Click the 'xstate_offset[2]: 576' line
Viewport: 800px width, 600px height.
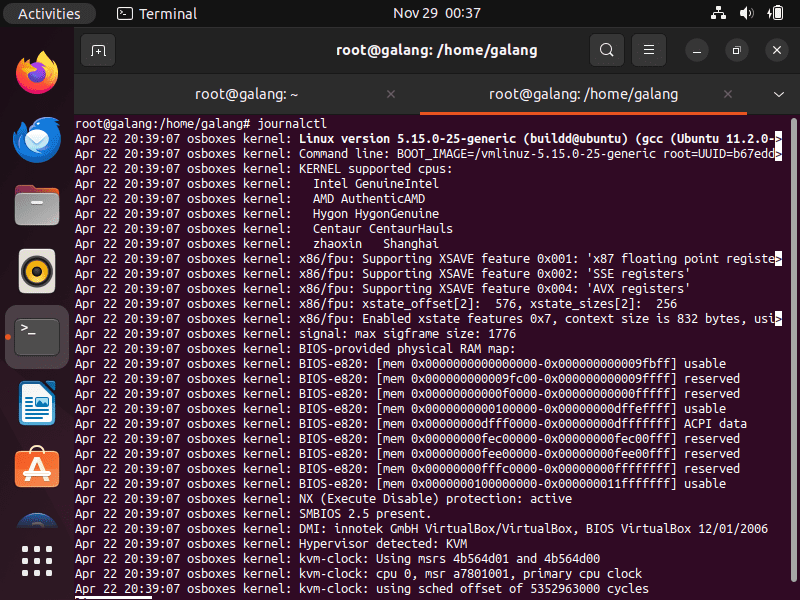click(x=376, y=304)
